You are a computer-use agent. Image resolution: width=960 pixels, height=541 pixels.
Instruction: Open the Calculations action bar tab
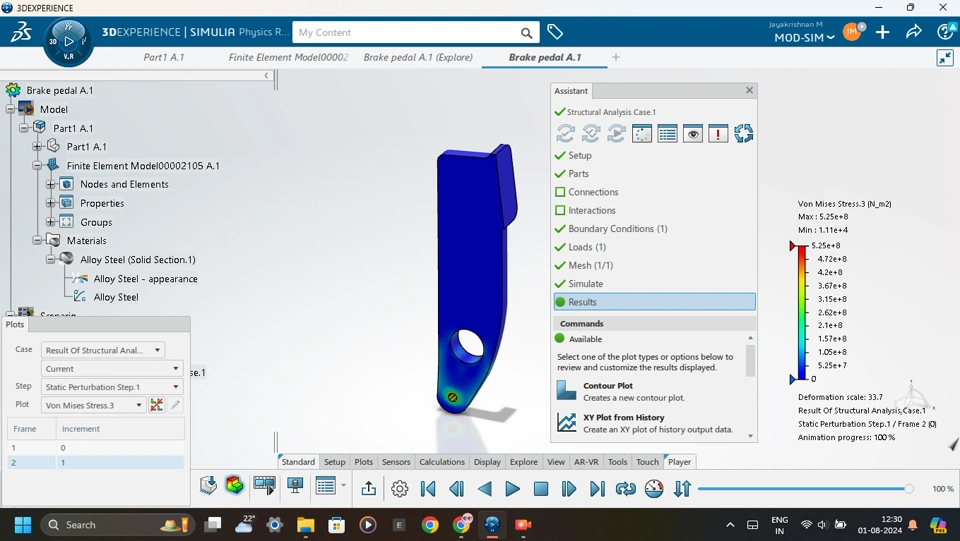[x=442, y=462]
